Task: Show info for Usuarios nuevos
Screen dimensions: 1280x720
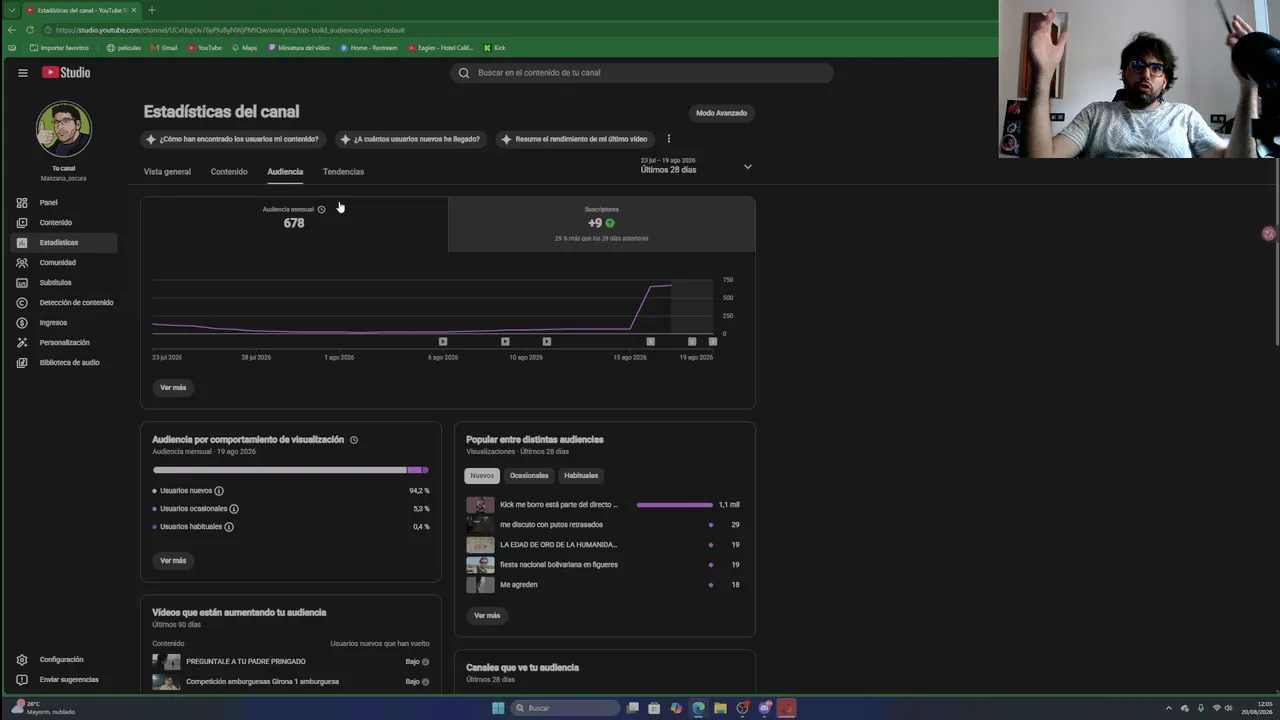Action: coord(219,491)
